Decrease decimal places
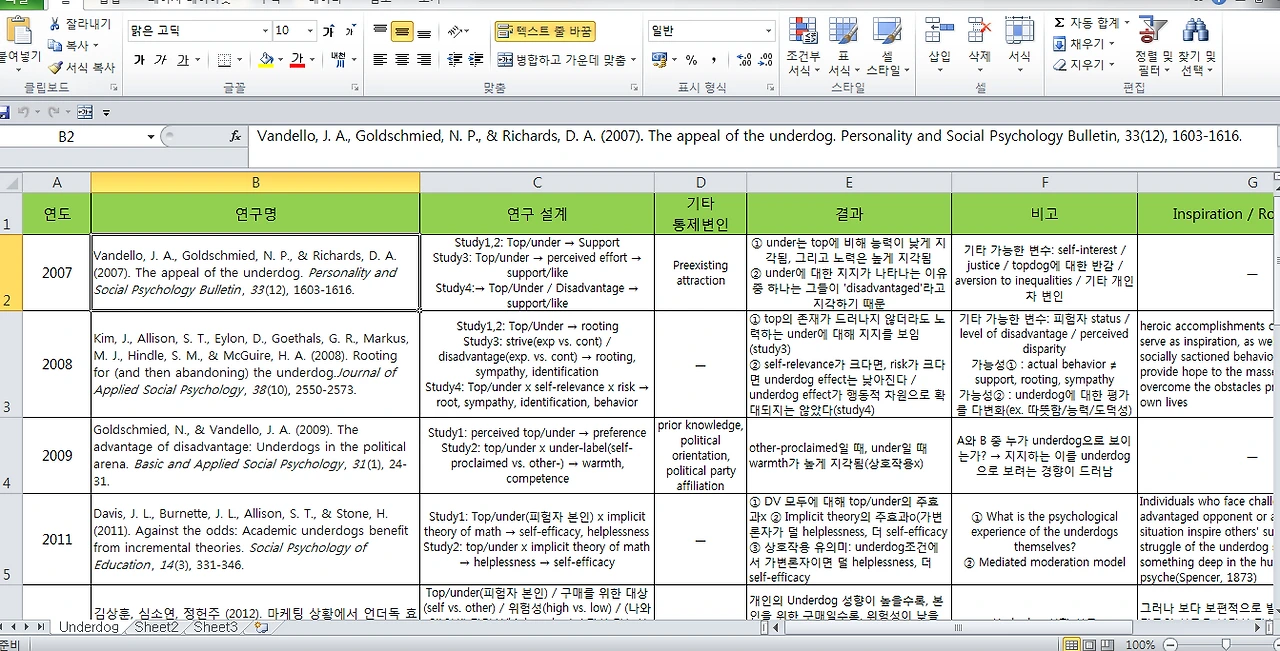The image size is (1280, 651). (764, 60)
